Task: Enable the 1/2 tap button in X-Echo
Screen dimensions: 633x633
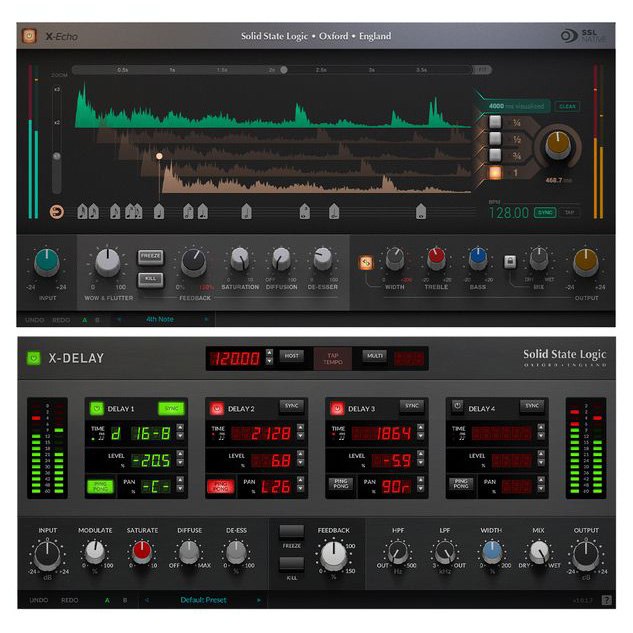Action: tap(495, 138)
